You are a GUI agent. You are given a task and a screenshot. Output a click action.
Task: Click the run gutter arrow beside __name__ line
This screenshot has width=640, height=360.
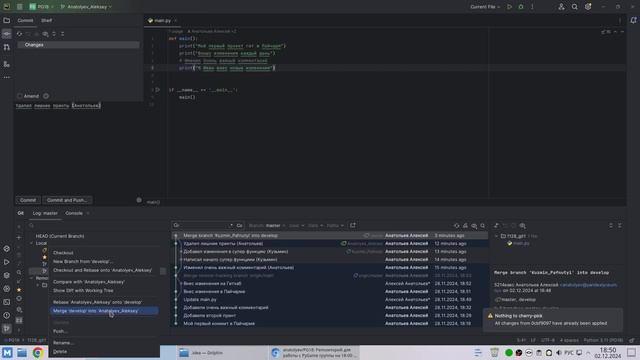pos(158,90)
